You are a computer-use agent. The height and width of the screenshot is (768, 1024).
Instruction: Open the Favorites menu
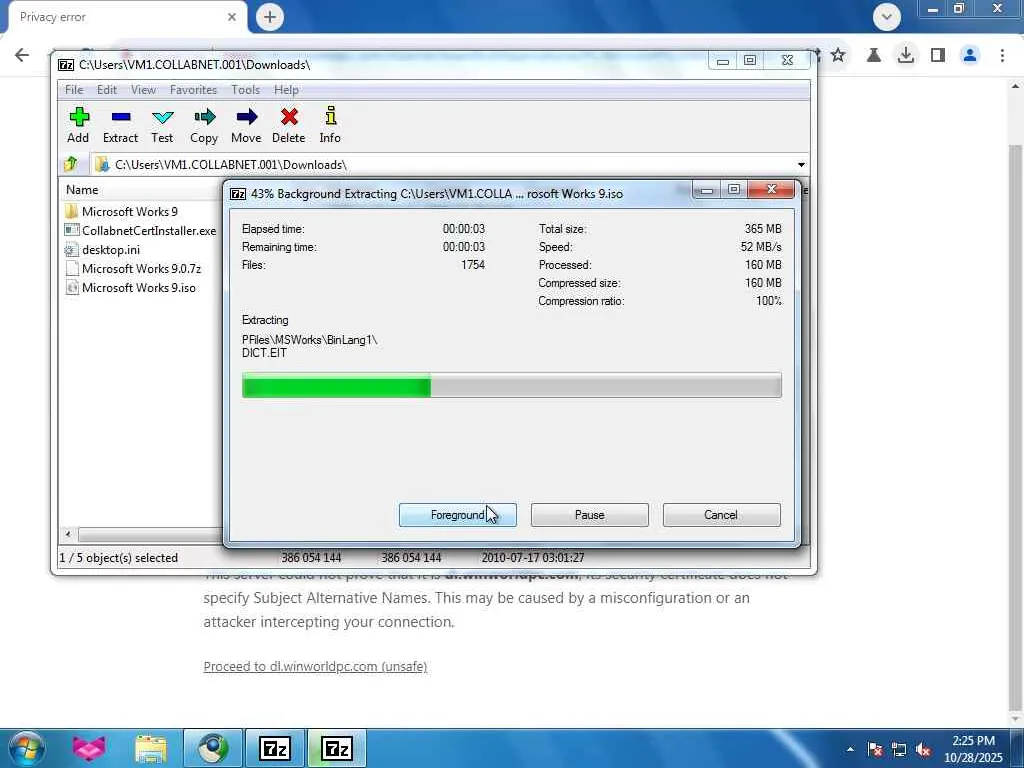click(193, 89)
